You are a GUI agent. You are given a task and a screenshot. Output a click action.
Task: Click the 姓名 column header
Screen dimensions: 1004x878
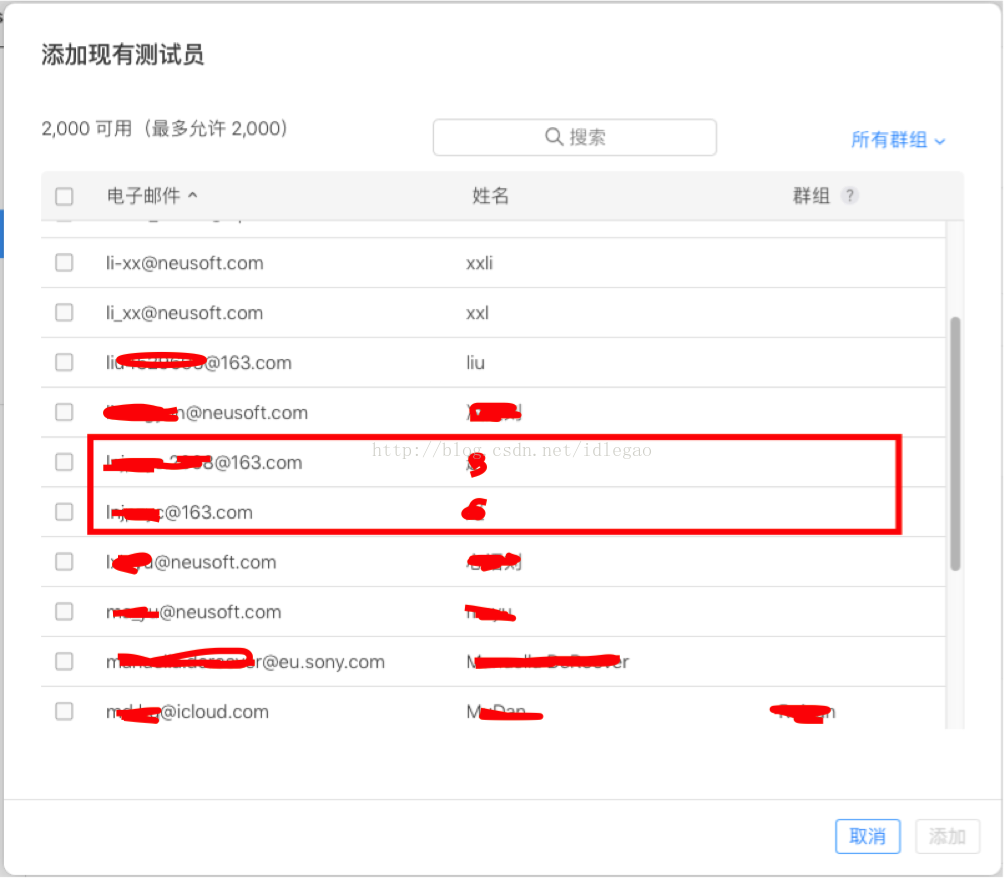tap(490, 196)
